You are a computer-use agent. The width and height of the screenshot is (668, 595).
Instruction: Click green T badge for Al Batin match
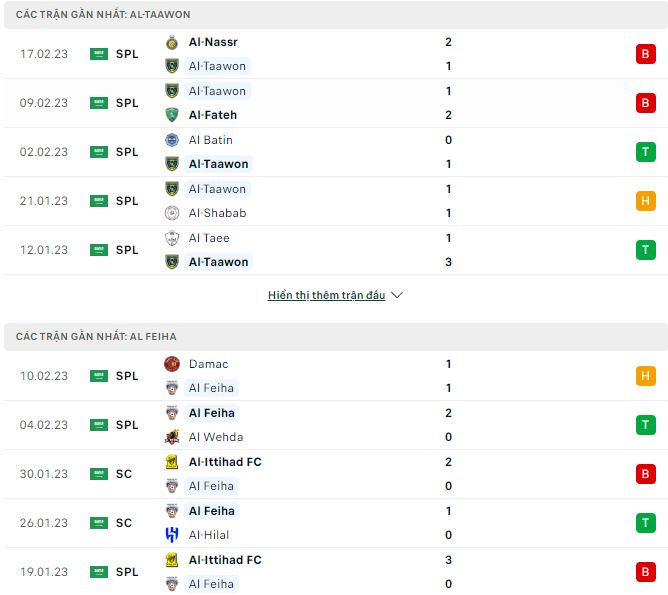645,152
